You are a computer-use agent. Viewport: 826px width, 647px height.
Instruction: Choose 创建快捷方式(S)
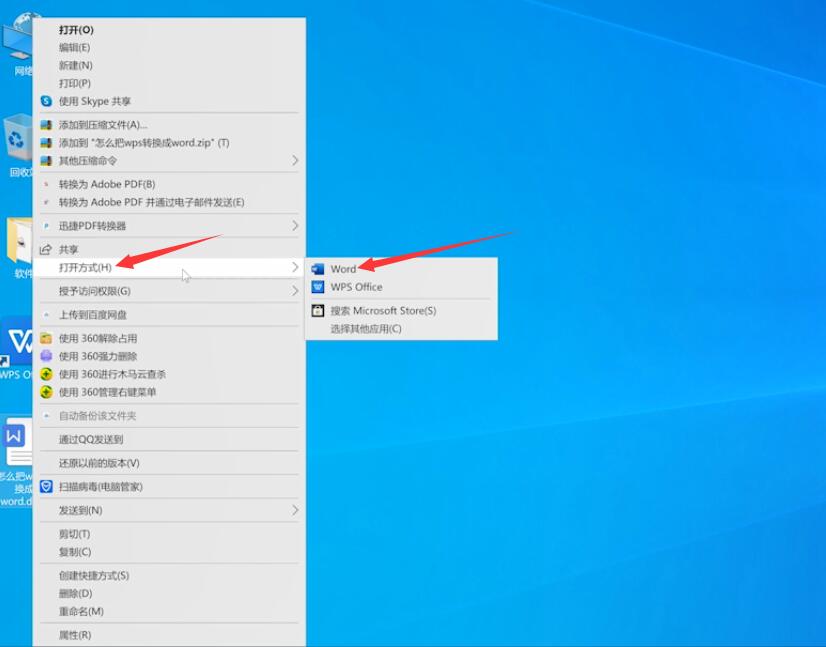169,575
